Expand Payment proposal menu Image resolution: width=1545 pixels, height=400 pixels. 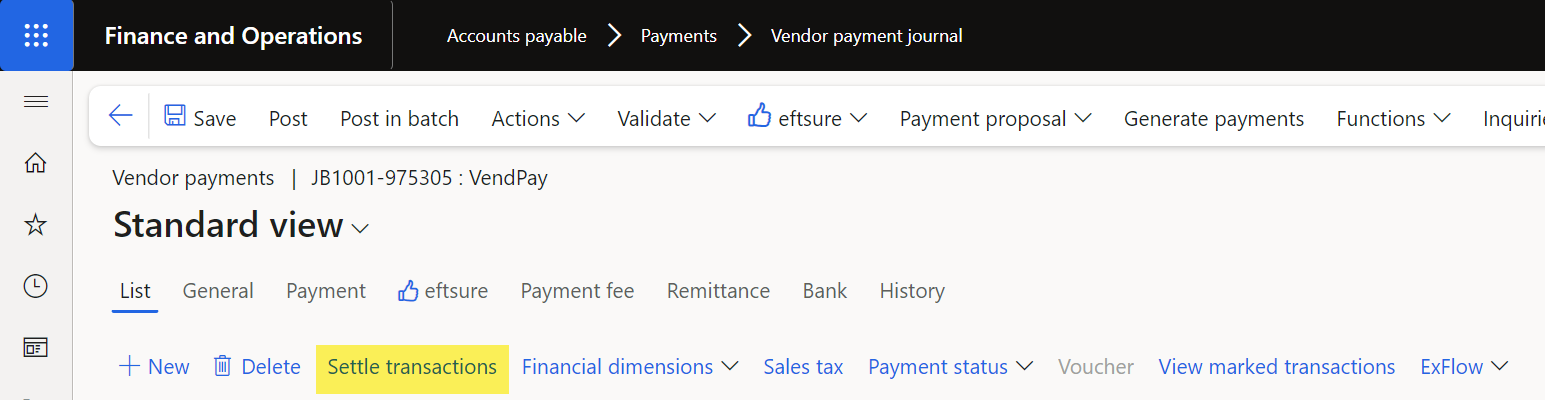click(x=995, y=118)
